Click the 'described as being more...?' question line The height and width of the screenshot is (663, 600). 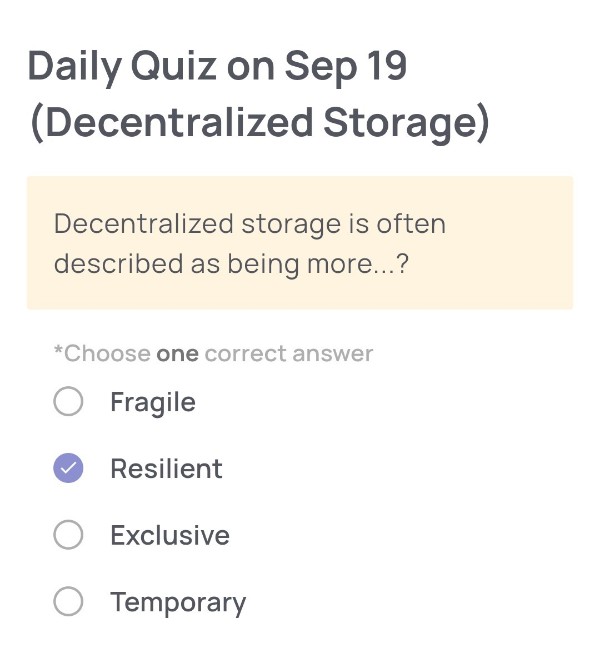pyautogui.click(x=231, y=264)
